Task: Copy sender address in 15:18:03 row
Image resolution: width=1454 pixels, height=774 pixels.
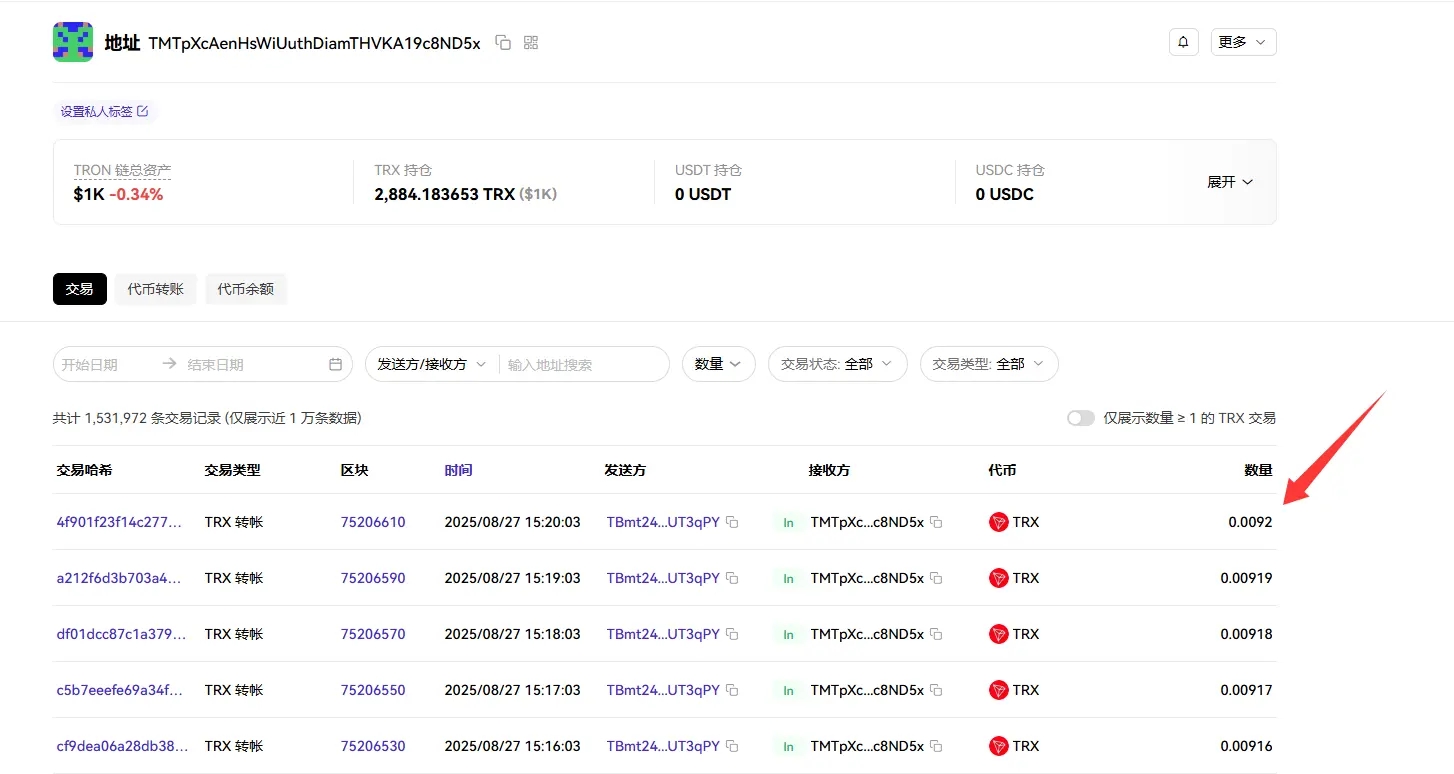Action: click(732, 634)
